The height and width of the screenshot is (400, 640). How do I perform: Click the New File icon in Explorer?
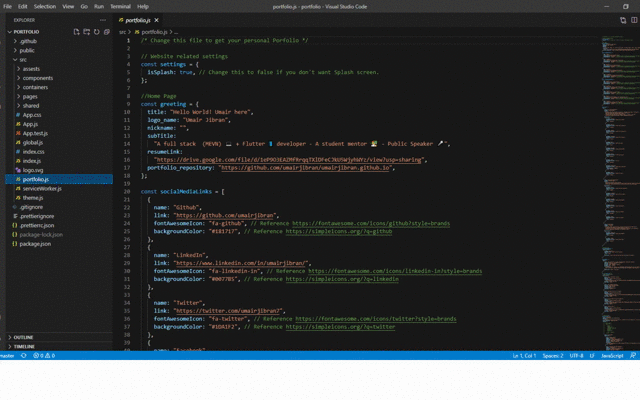[x=76, y=32]
